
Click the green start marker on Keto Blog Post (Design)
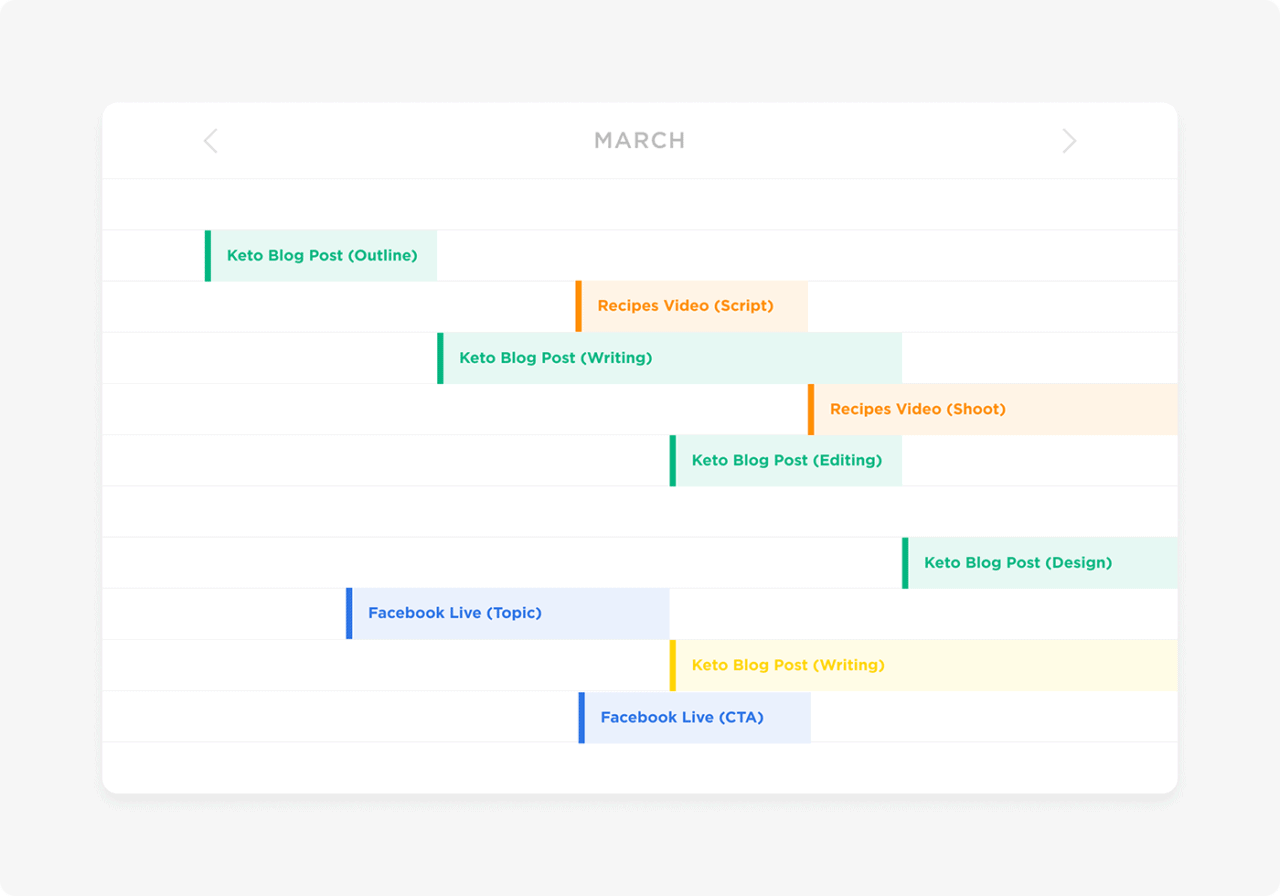pyautogui.click(x=907, y=562)
